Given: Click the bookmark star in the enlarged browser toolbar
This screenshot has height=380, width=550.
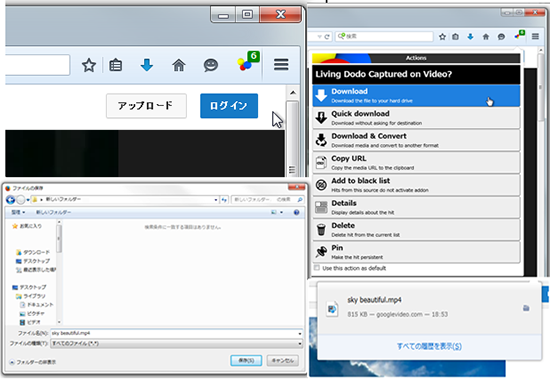Looking at the screenshot, I should coord(89,65).
